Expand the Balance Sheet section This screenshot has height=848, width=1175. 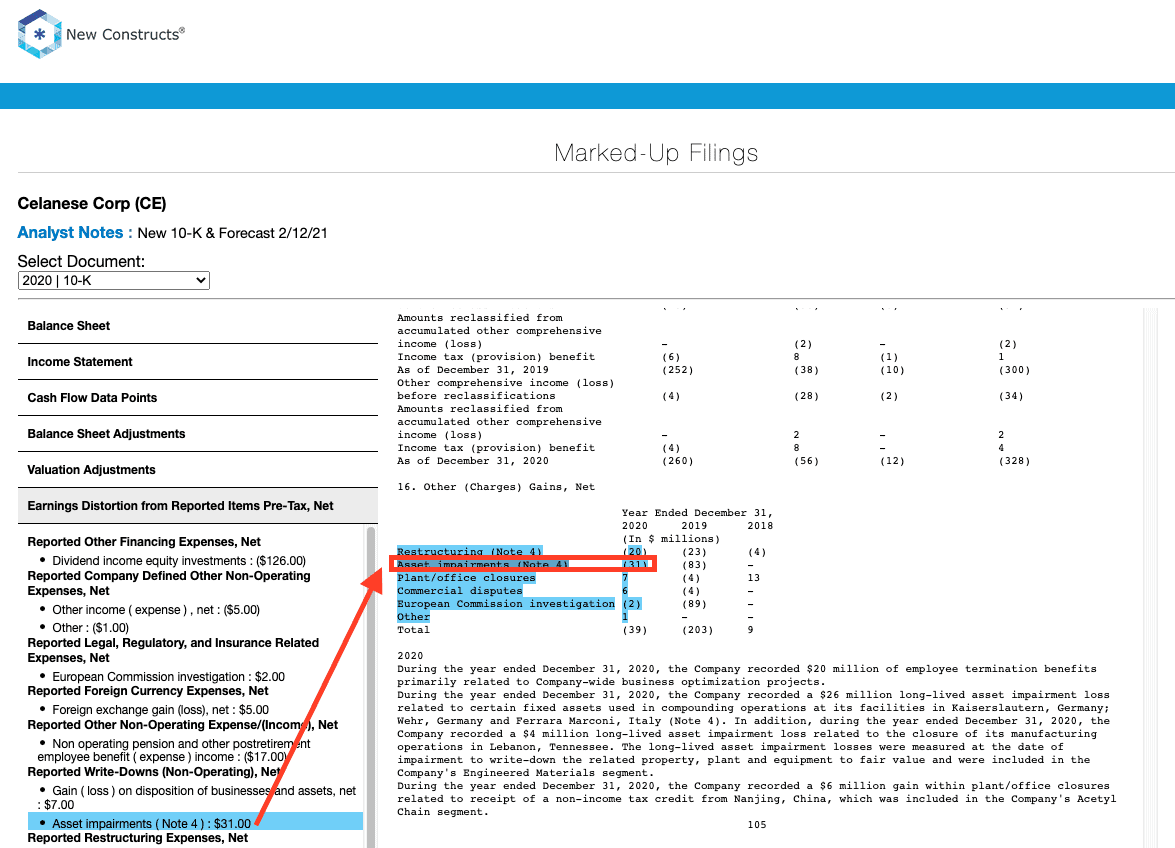198,326
